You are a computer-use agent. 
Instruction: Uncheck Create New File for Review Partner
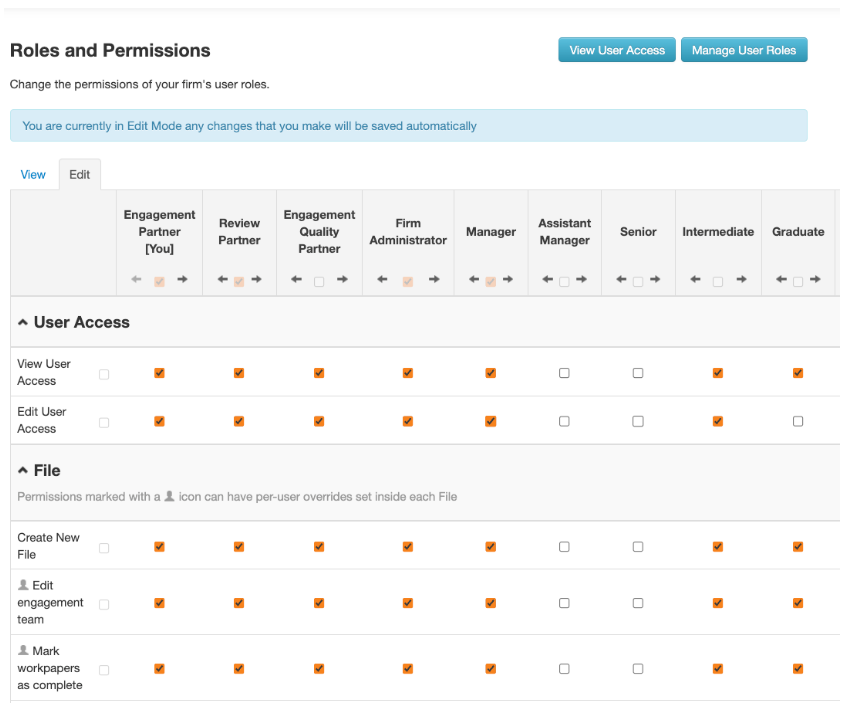pos(239,546)
